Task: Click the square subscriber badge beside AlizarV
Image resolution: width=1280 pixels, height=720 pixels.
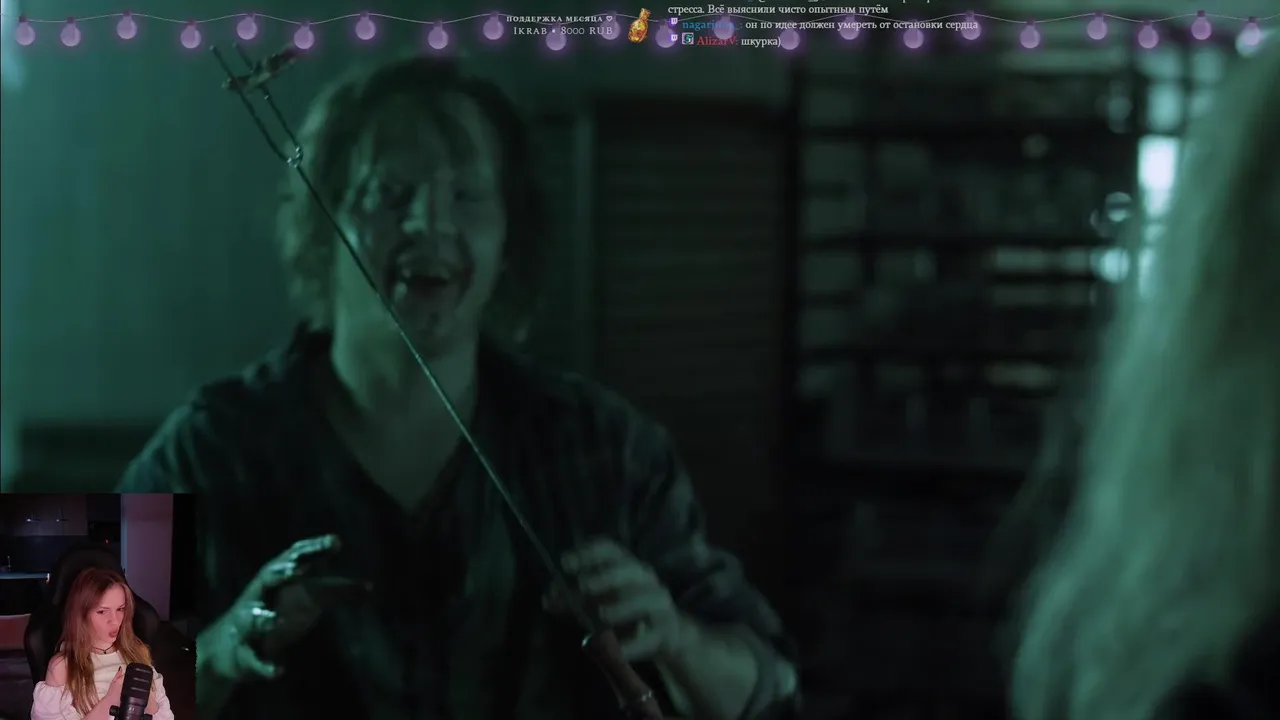Action: point(688,39)
